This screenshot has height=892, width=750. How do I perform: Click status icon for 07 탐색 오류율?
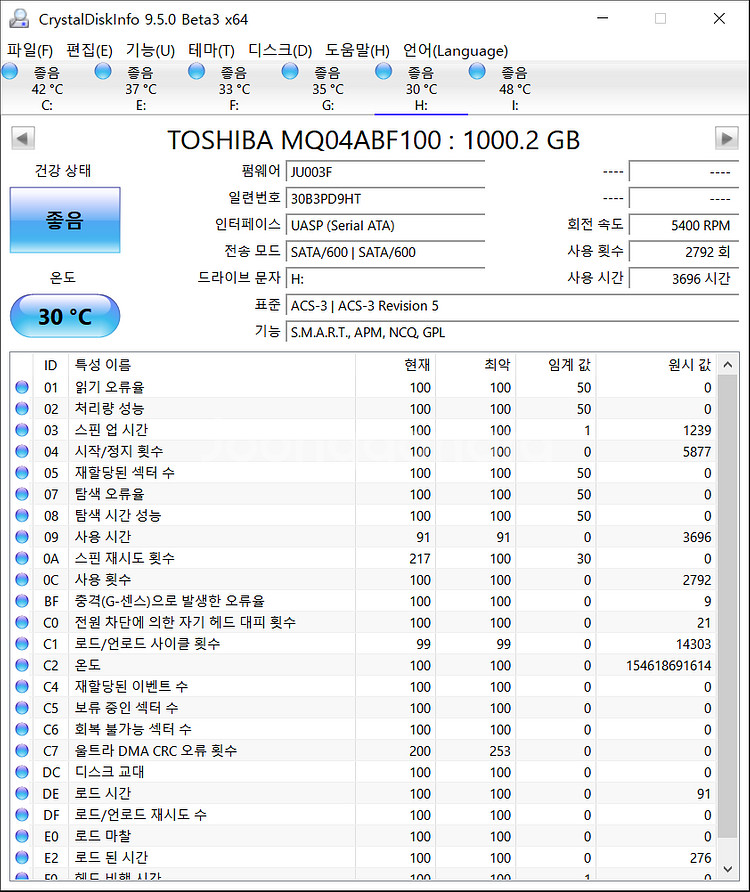pyautogui.click(x=22, y=494)
